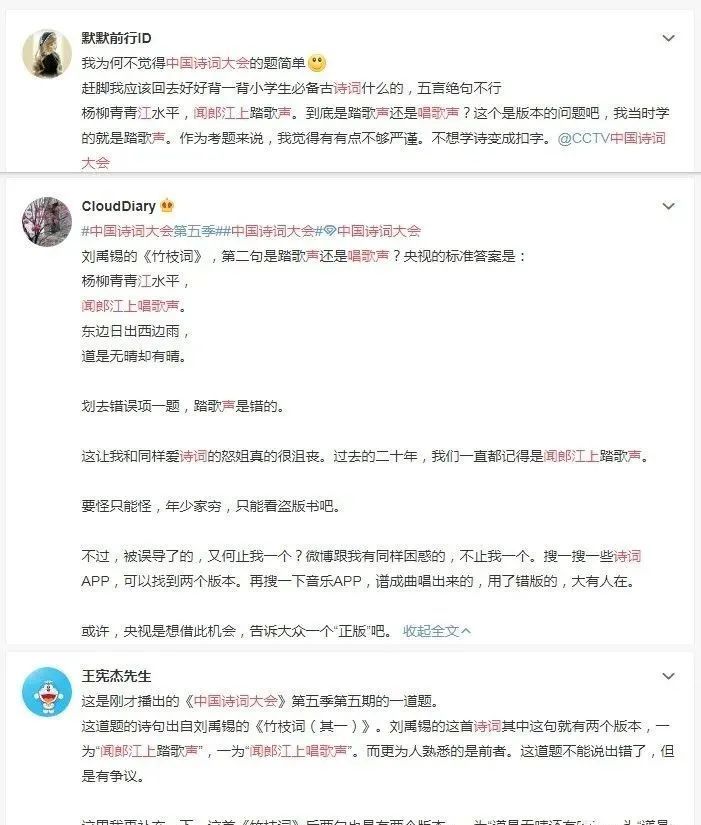Expand options chevron on 默默前行ID's post
This screenshot has width=701, height=825.
[668, 38]
